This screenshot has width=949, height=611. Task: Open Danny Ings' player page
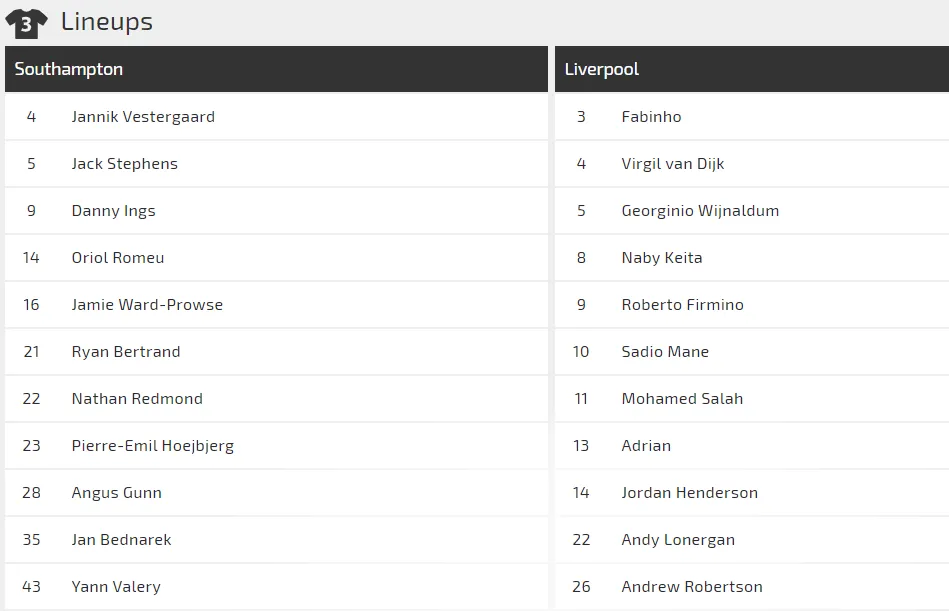113,211
